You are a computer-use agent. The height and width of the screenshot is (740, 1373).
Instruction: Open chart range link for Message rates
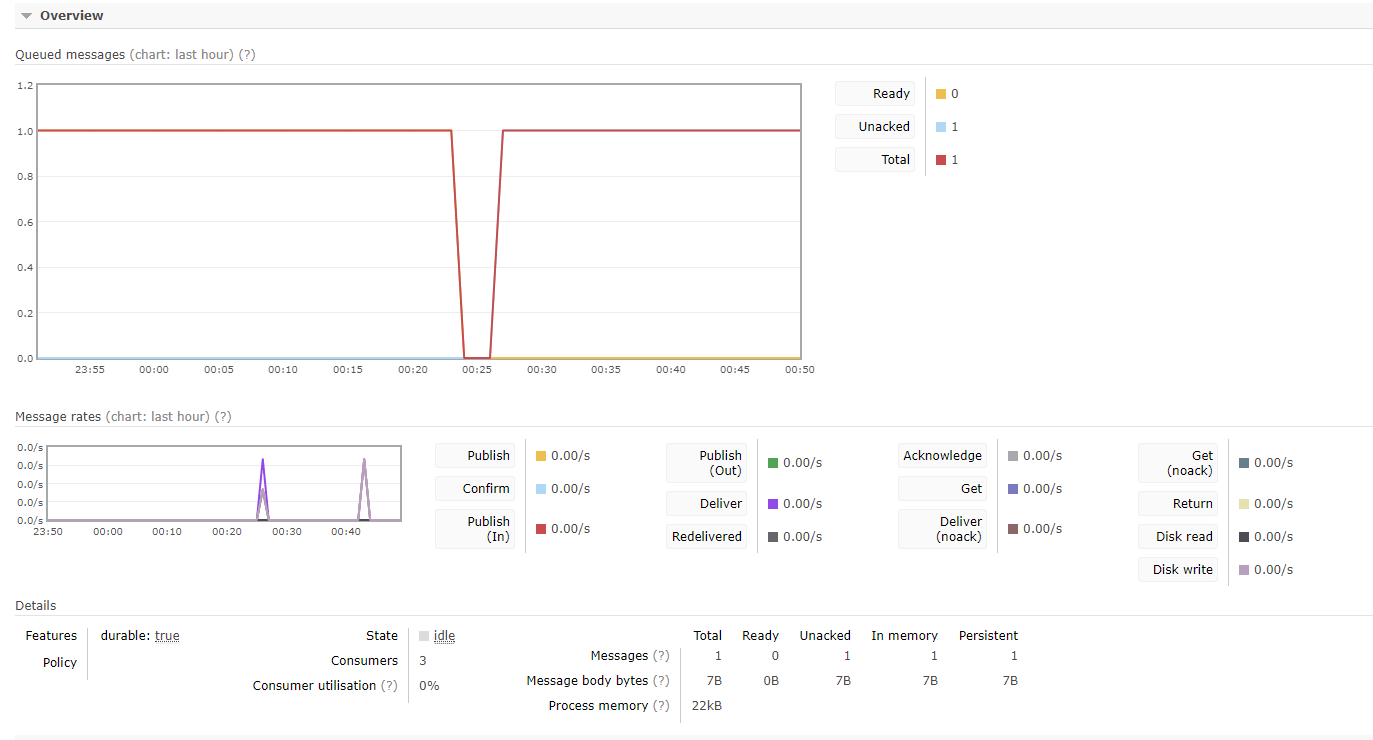pos(158,416)
